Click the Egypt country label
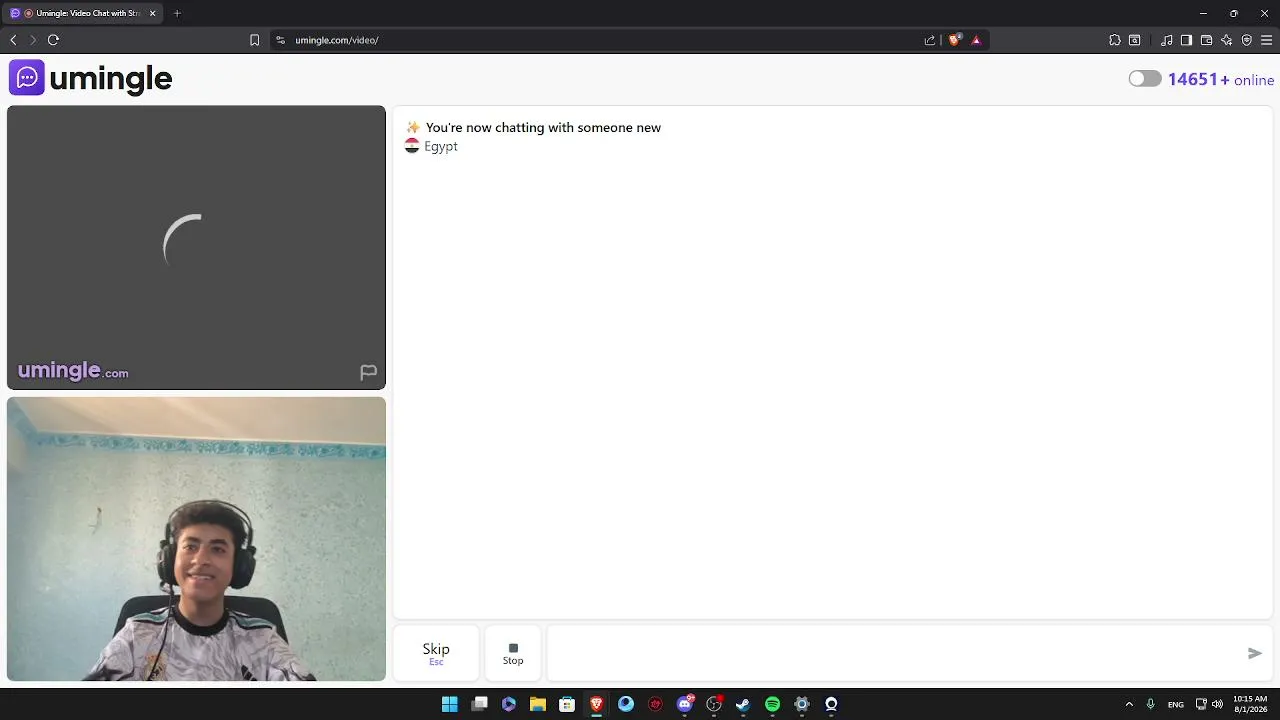Screen dimensions: 1280x720 point(441,146)
